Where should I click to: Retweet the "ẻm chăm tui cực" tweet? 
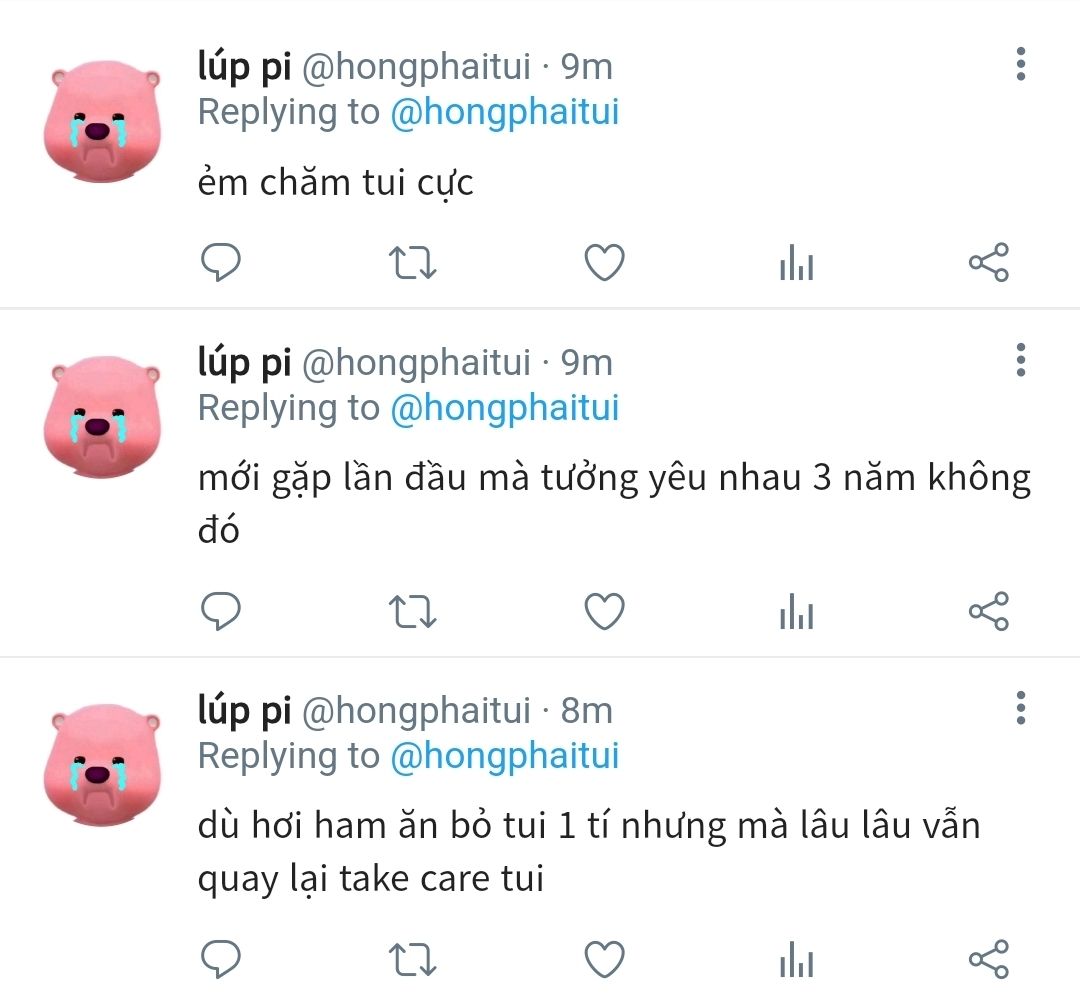pyautogui.click(x=413, y=263)
